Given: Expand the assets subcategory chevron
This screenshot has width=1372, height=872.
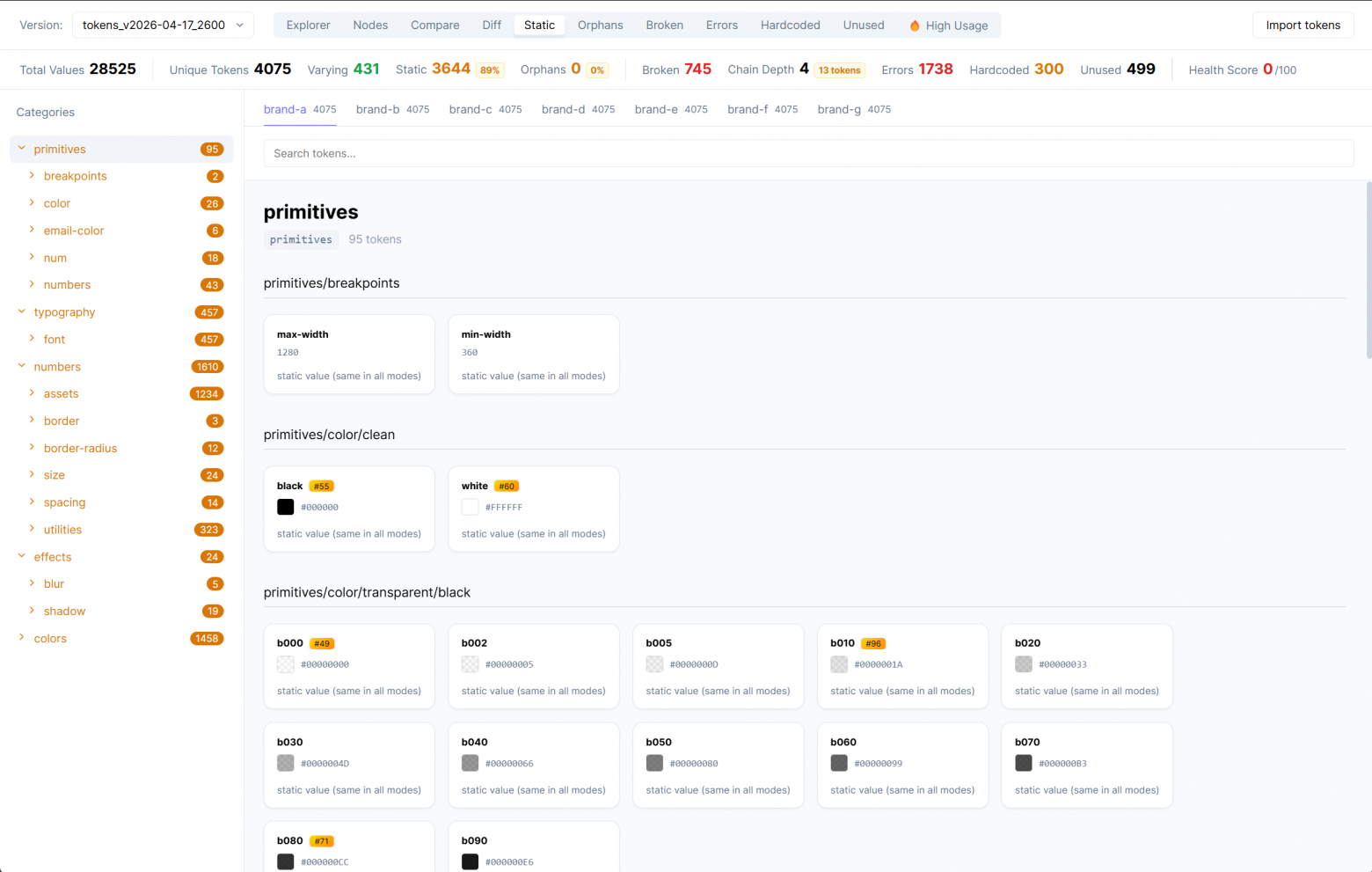Looking at the screenshot, I should coord(32,393).
